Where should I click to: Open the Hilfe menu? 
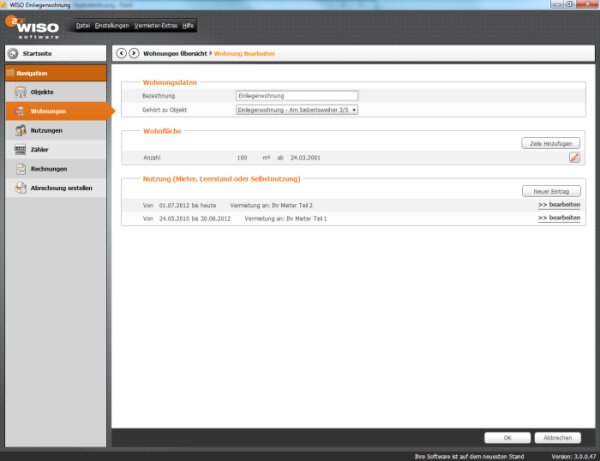(188, 24)
